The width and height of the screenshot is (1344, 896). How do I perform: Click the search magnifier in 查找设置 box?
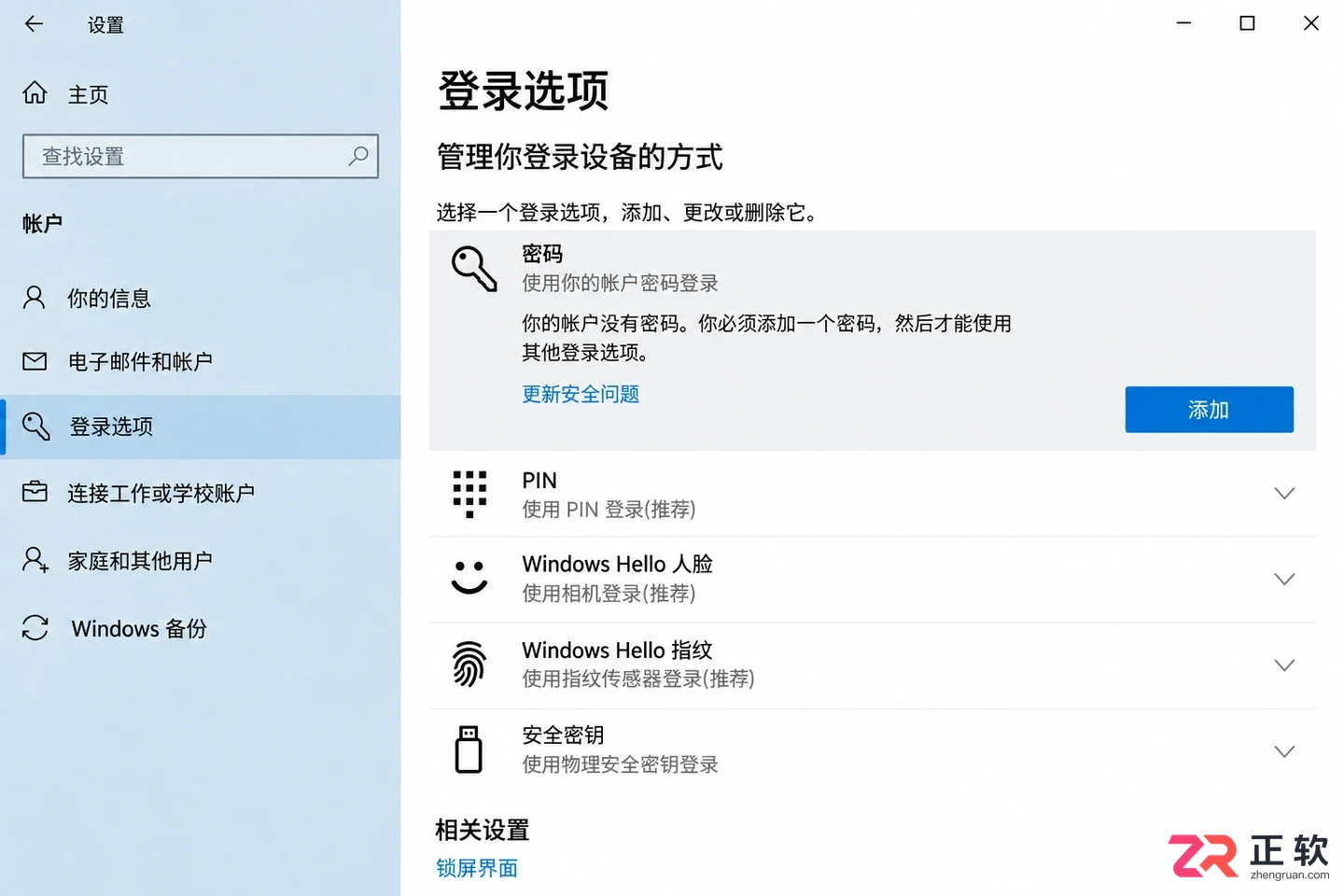[x=358, y=156]
